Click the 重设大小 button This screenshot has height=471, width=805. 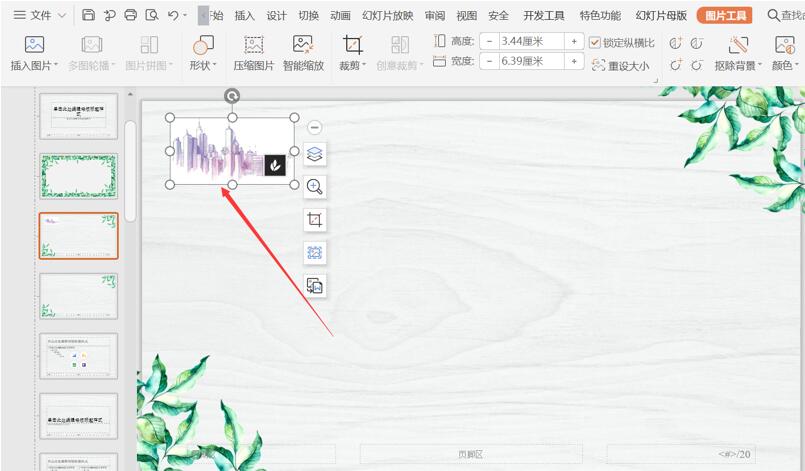pyautogui.click(x=621, y=65)
